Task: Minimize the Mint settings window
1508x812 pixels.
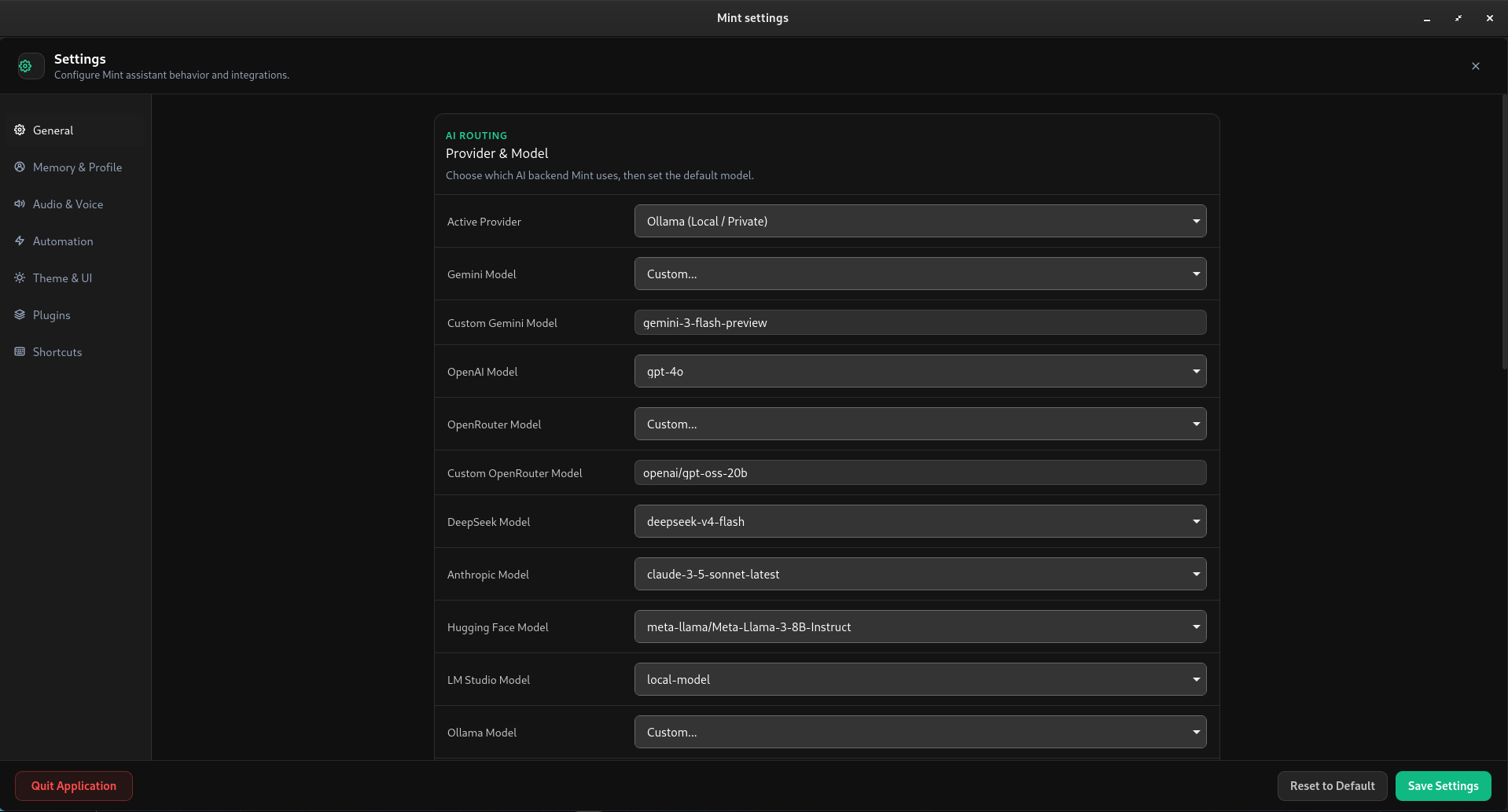Action: click(x=1427, y=18)
